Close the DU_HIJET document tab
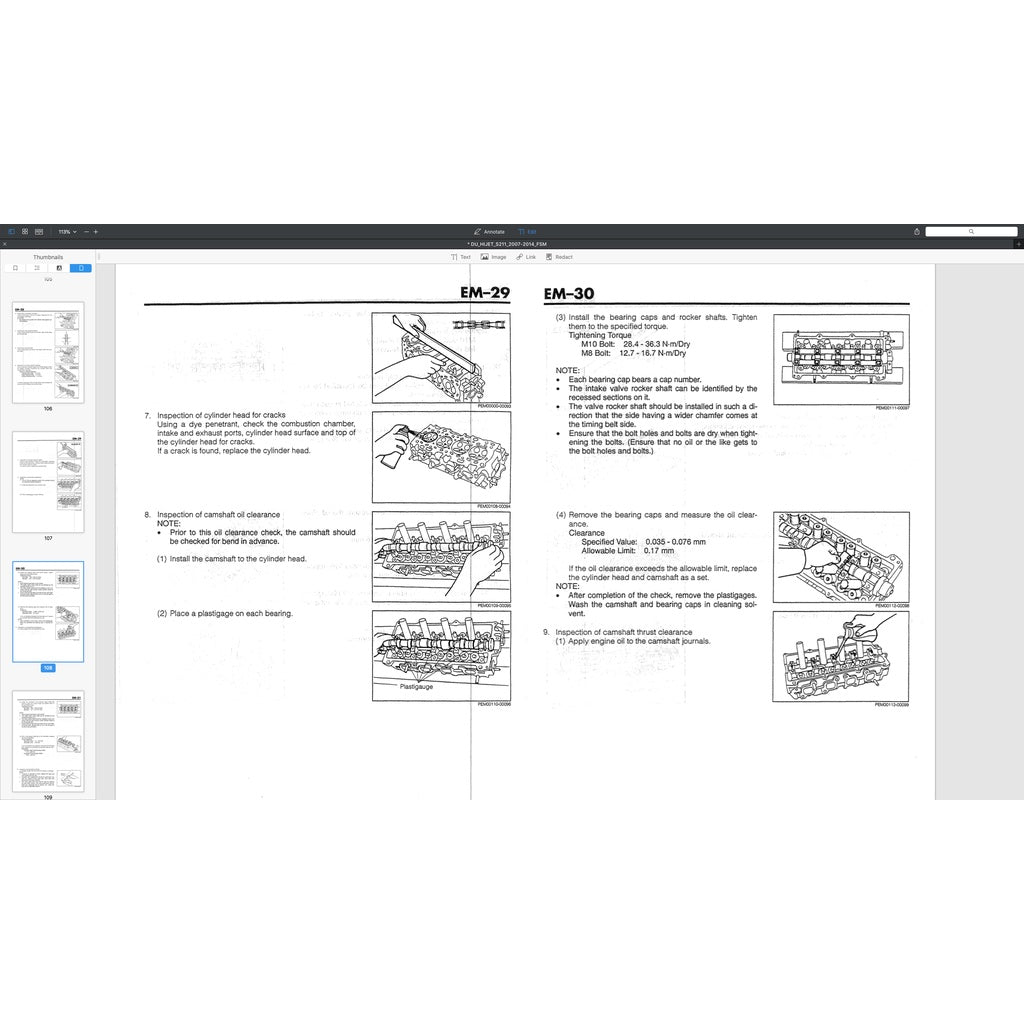The width and height of the screenshot is (1024, 1024). click(x=4, y=243)
